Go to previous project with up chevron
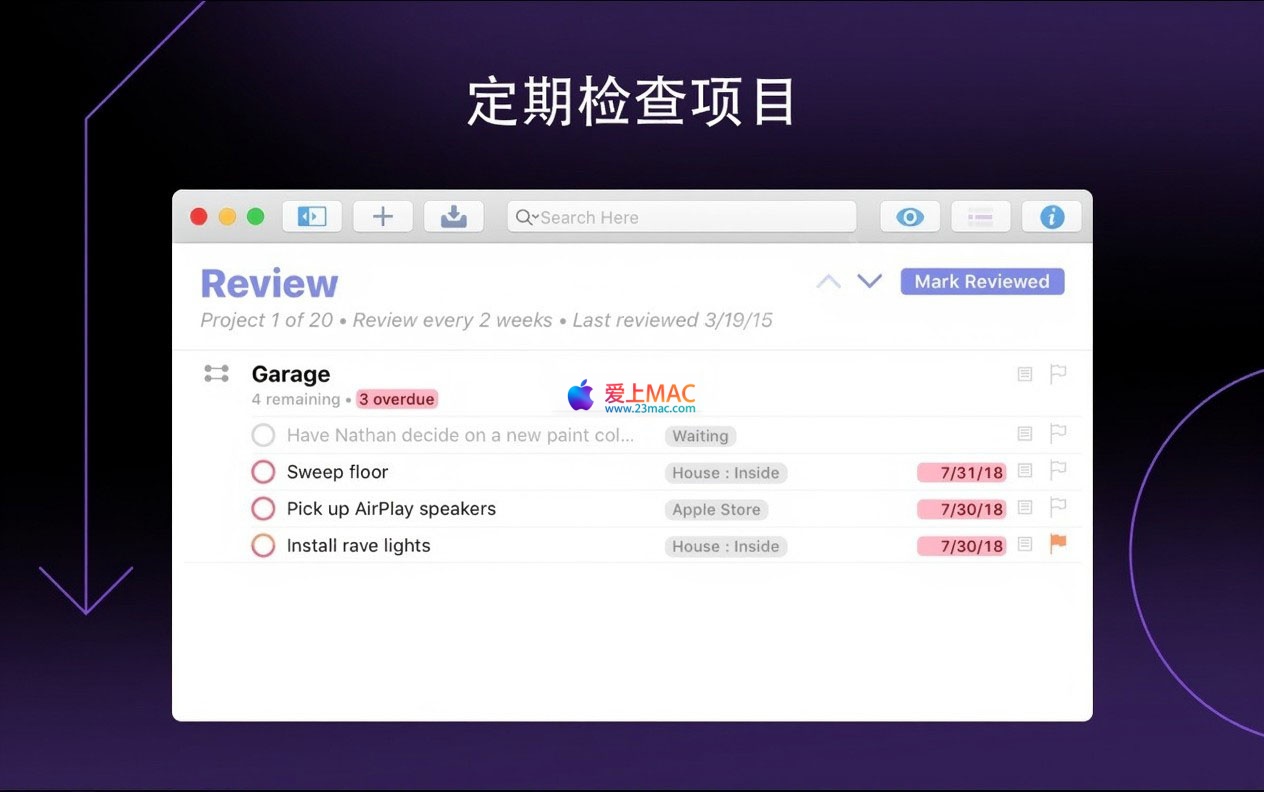The width and height of the screenshot is (1264, 792). coord(828,282)
